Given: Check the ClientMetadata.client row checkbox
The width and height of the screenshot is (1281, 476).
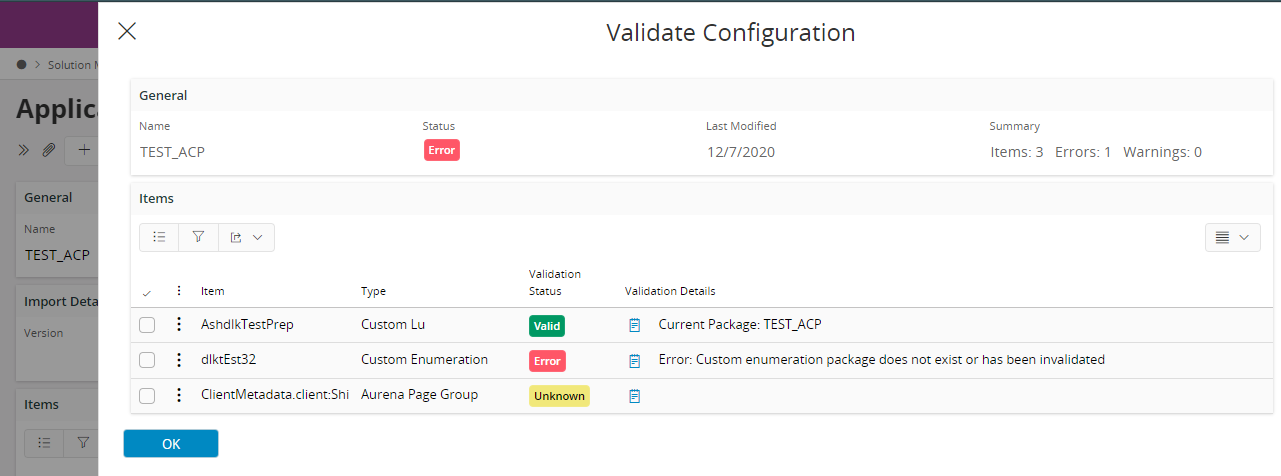Looking at the screenshot, I should [x=147, y=395].
